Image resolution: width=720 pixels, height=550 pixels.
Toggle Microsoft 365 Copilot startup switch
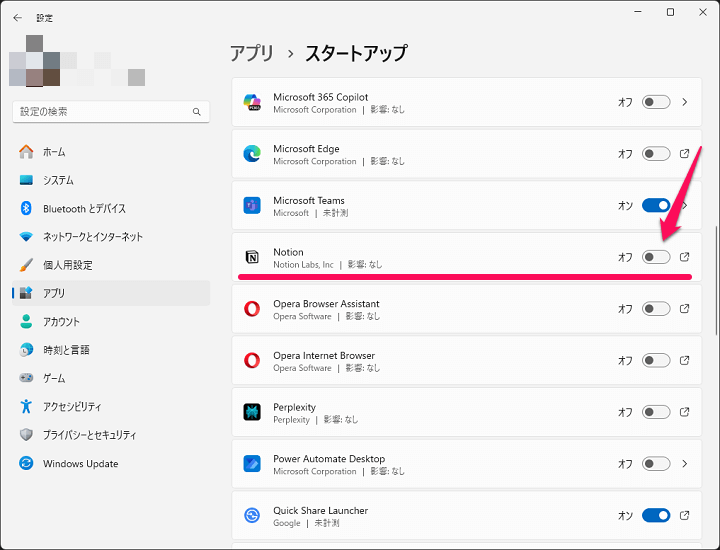[x=656, y=102]
